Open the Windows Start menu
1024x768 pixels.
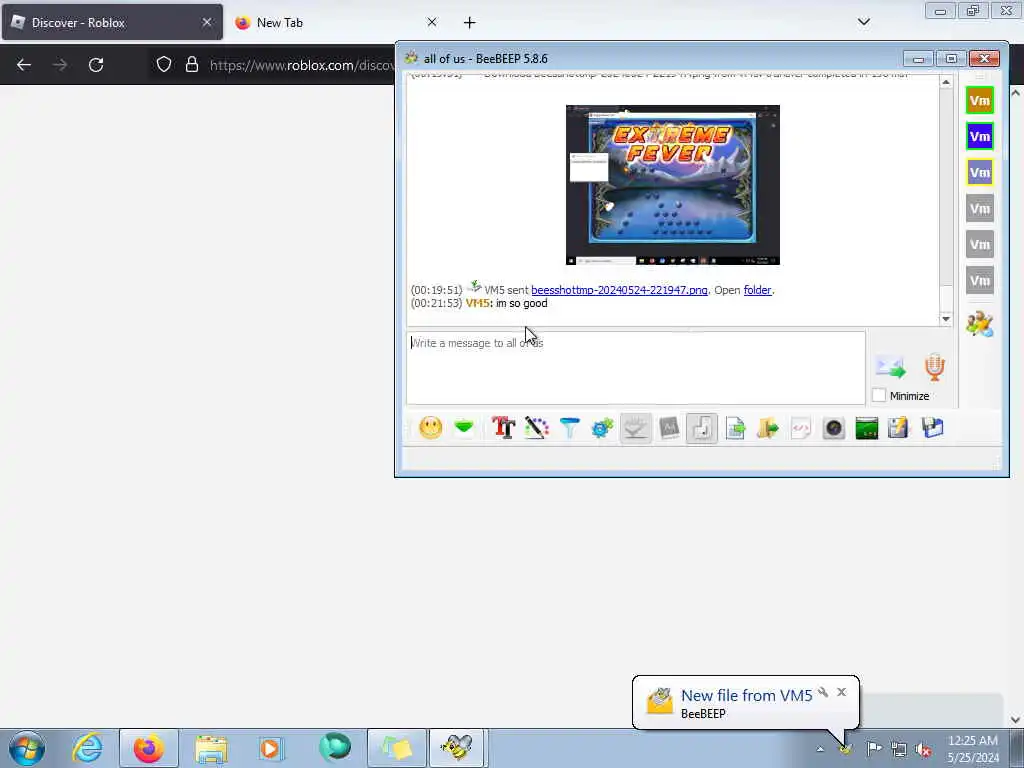(x=27, y=748)
